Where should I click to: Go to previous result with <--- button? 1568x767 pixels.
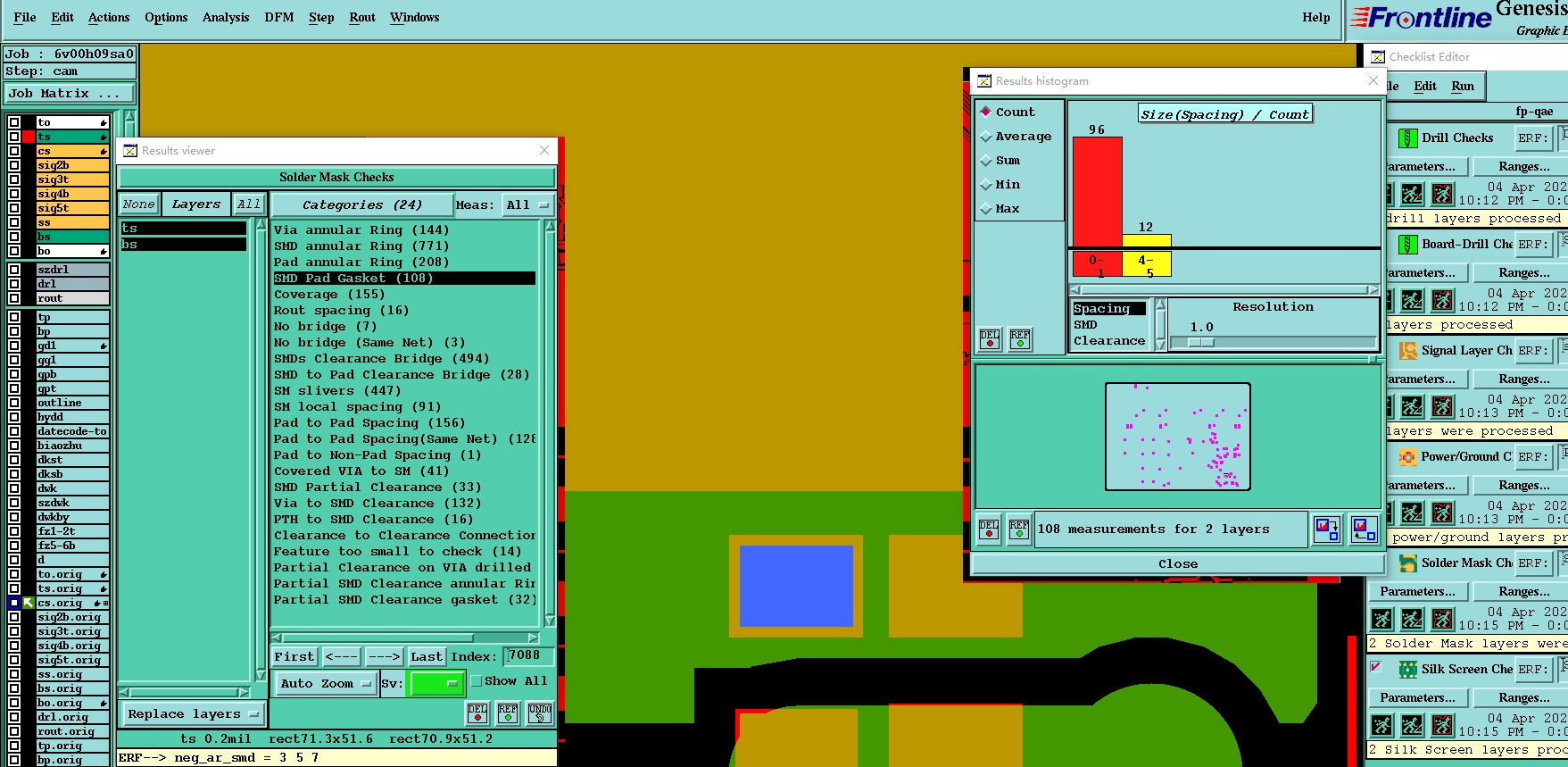341,656
